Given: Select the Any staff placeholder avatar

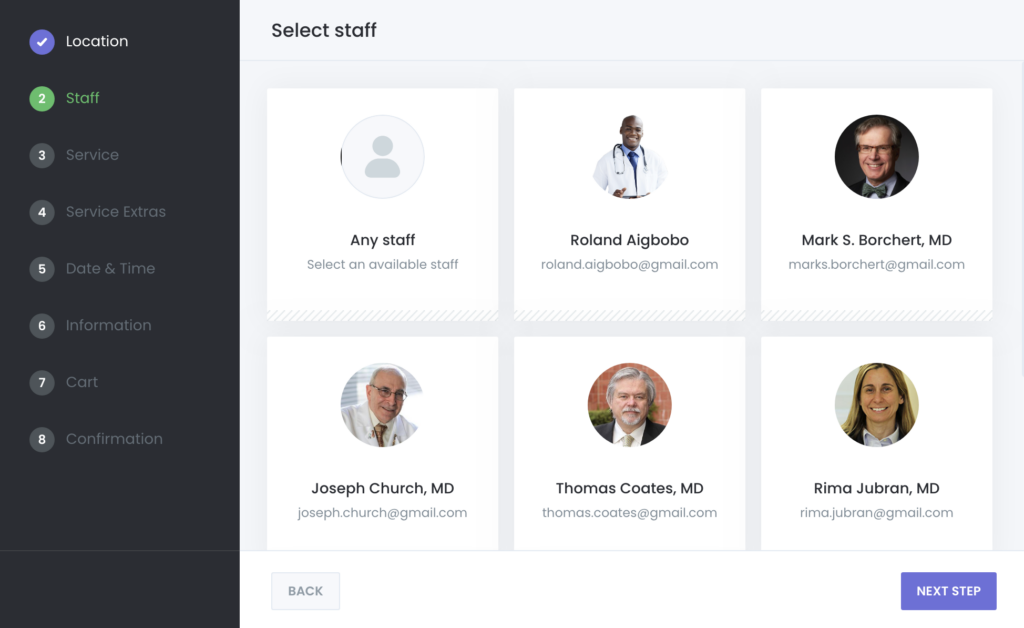Looking at the screenshot, I should point(382,157).
